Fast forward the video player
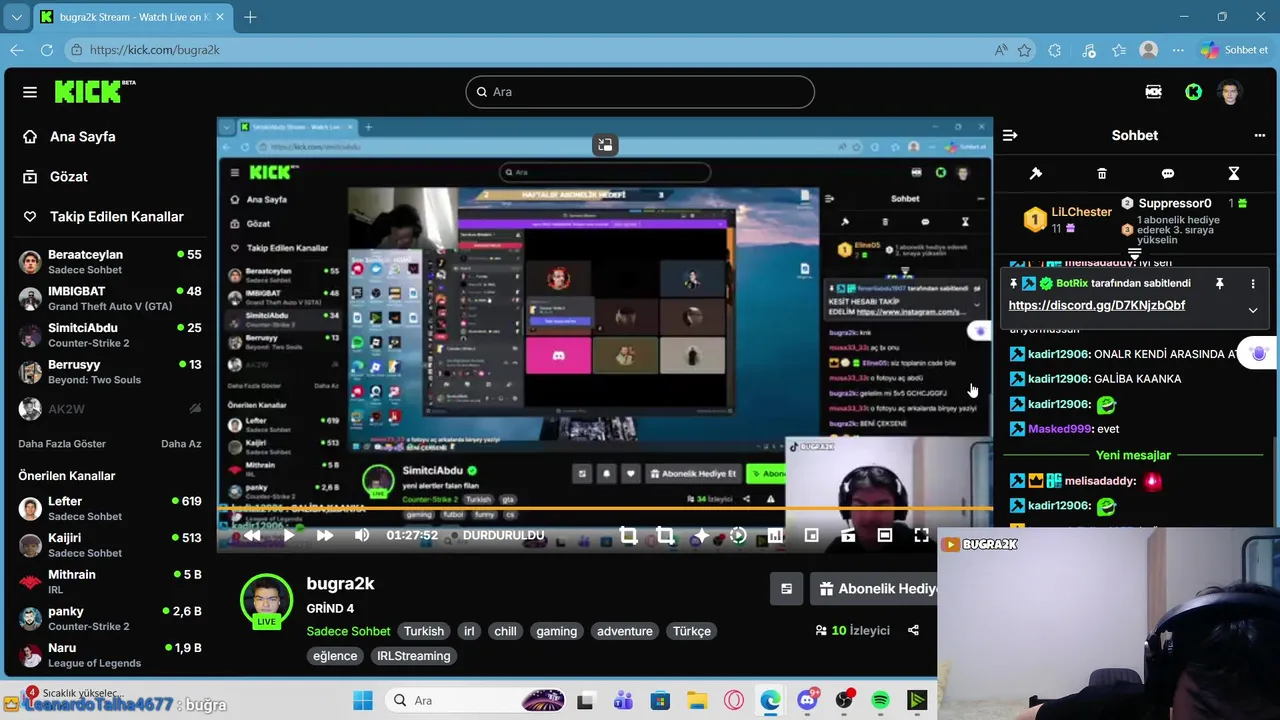 (x=325, y=536)
